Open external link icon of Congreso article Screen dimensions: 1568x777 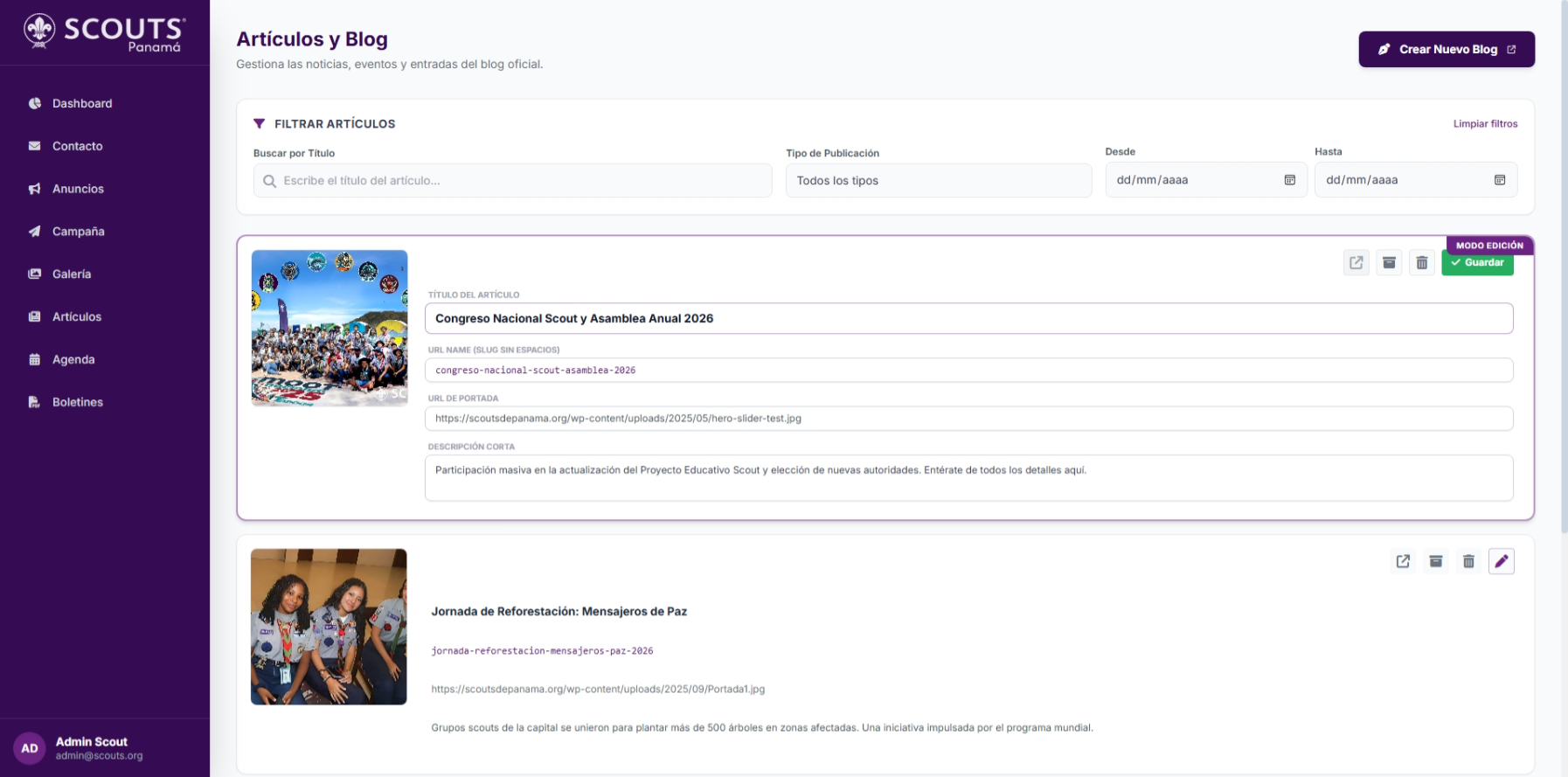[1356, 262]
